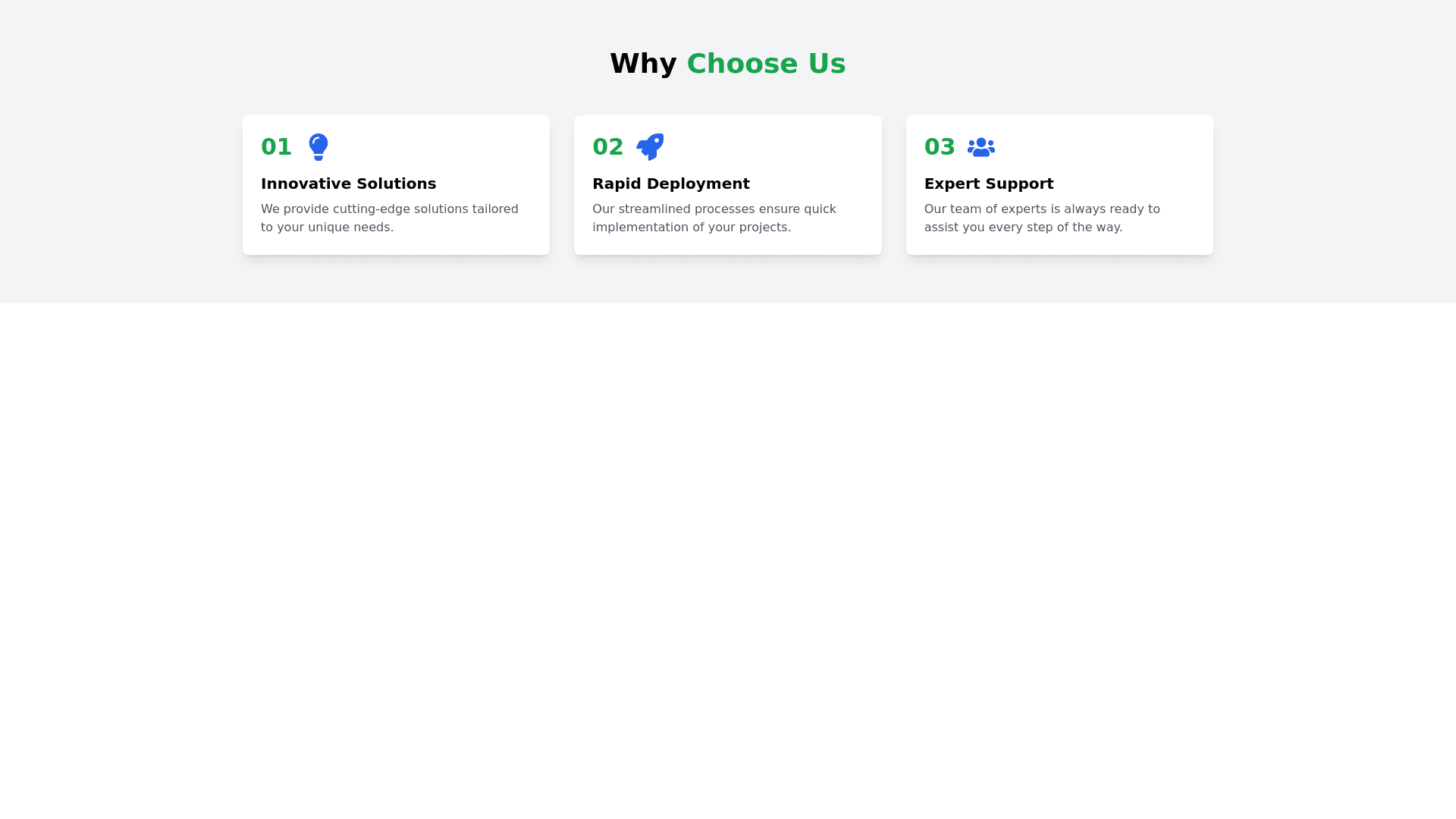Click the black word Why in the heading

tap(643, 64)
